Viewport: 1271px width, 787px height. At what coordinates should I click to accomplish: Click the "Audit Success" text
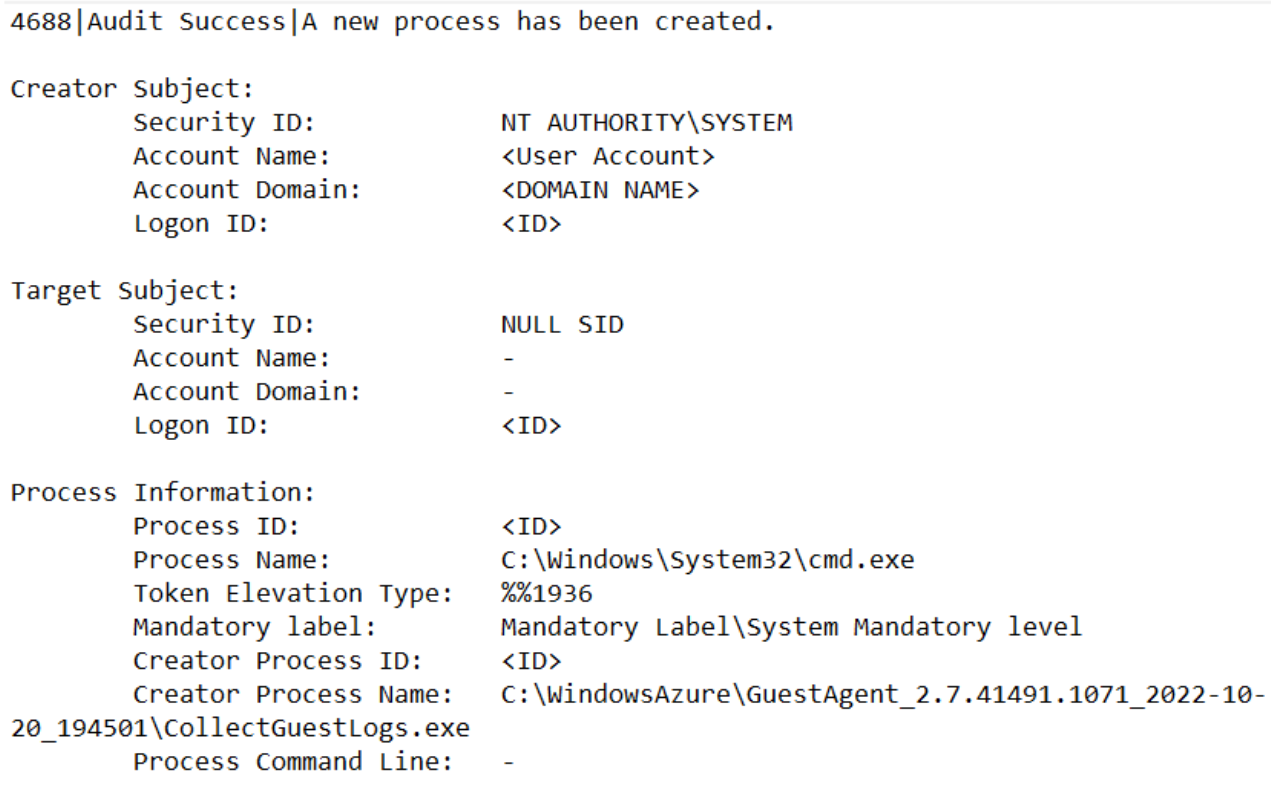[x=187, y=22]
